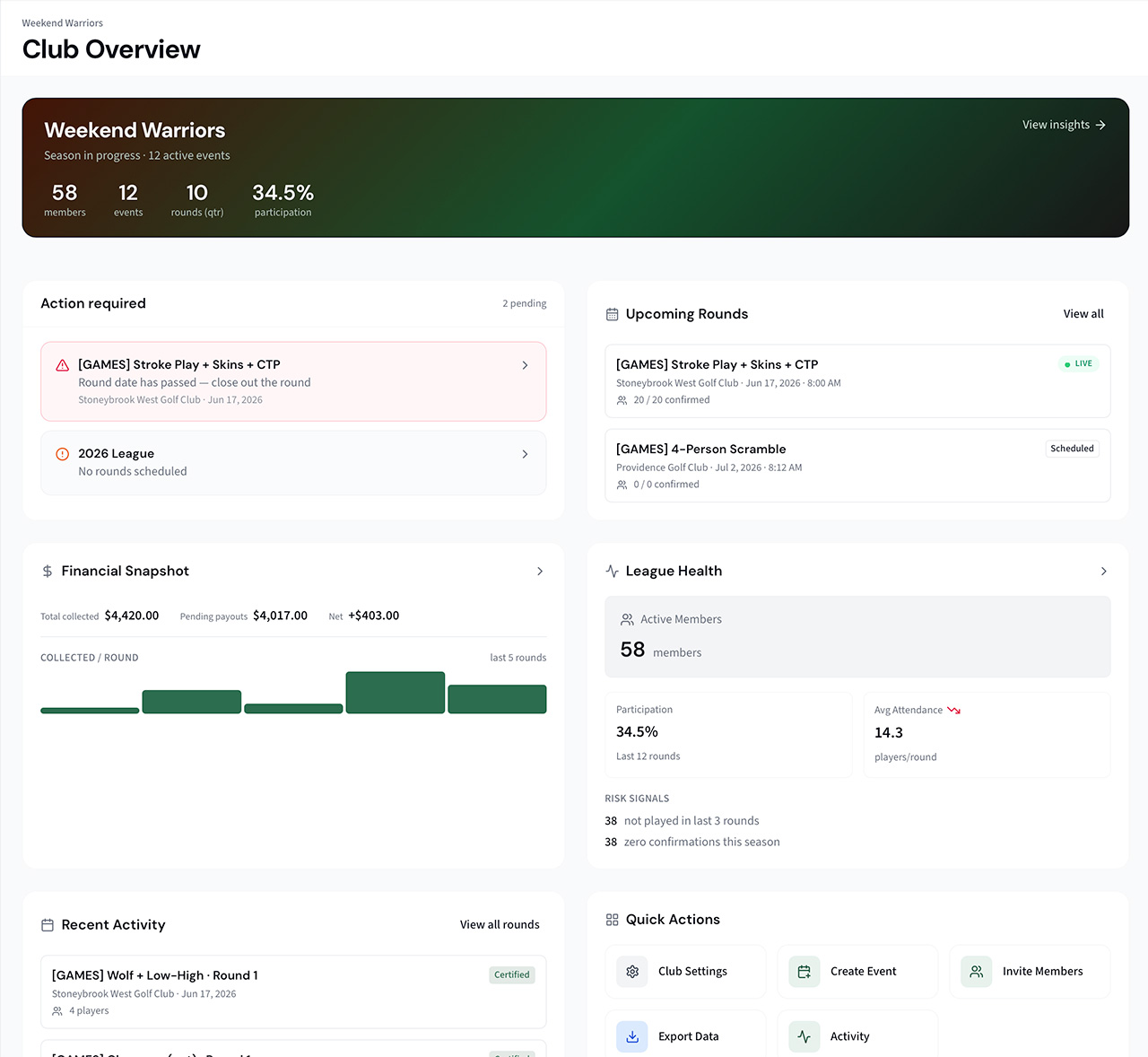Click the Invite Members people icon
This screenshot has width=1148, height=1057.
coord(977,972)
